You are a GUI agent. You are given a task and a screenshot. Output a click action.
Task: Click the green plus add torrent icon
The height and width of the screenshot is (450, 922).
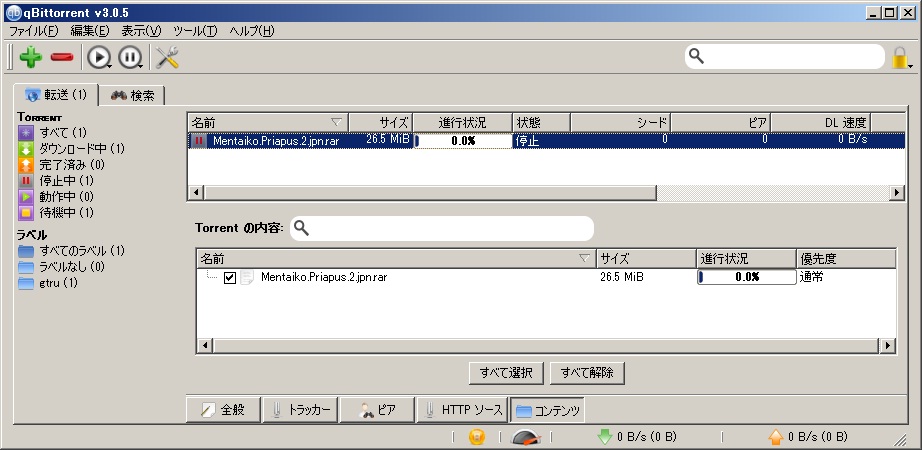click(30, 57)
